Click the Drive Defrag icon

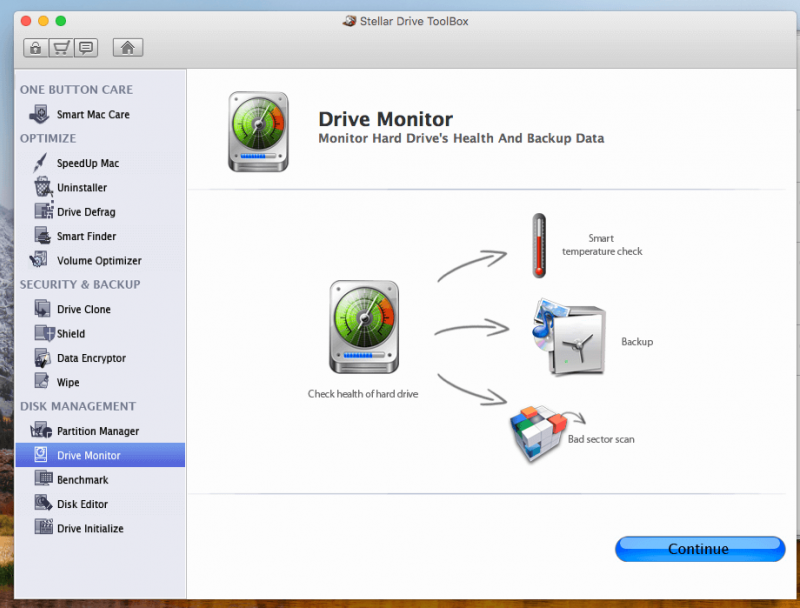coord(43,211)
